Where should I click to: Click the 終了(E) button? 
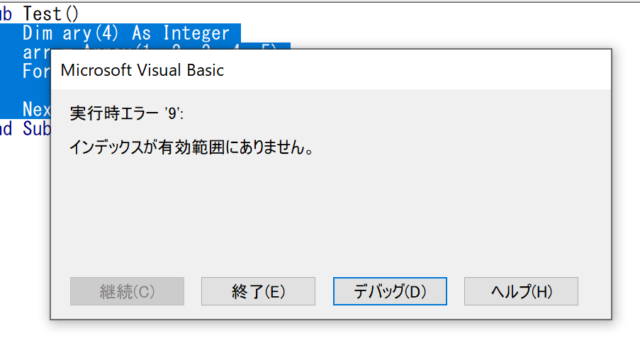click(258, 291)
